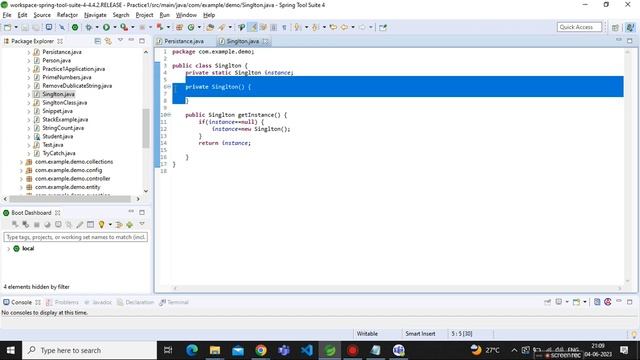Expand Persistance.java in Package Explorer
Viewport: 640px width, 360px height.
click(29, 52)
